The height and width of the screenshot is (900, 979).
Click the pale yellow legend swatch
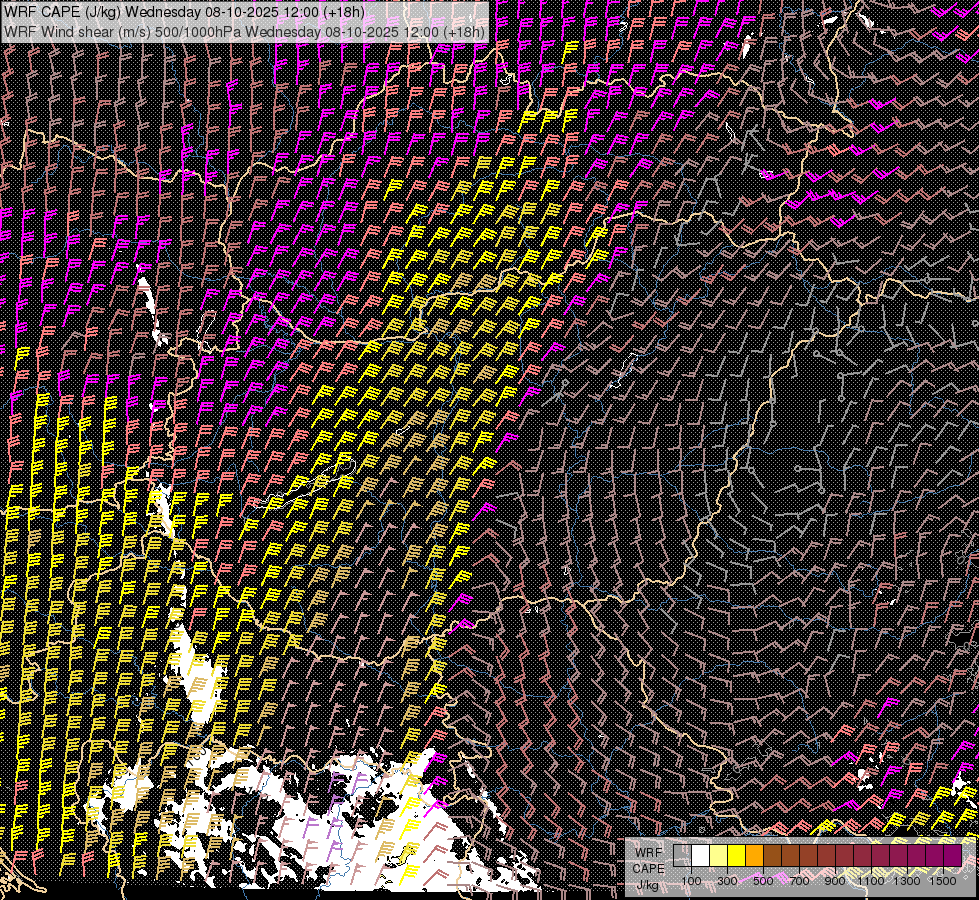click(x=718, y=855)
